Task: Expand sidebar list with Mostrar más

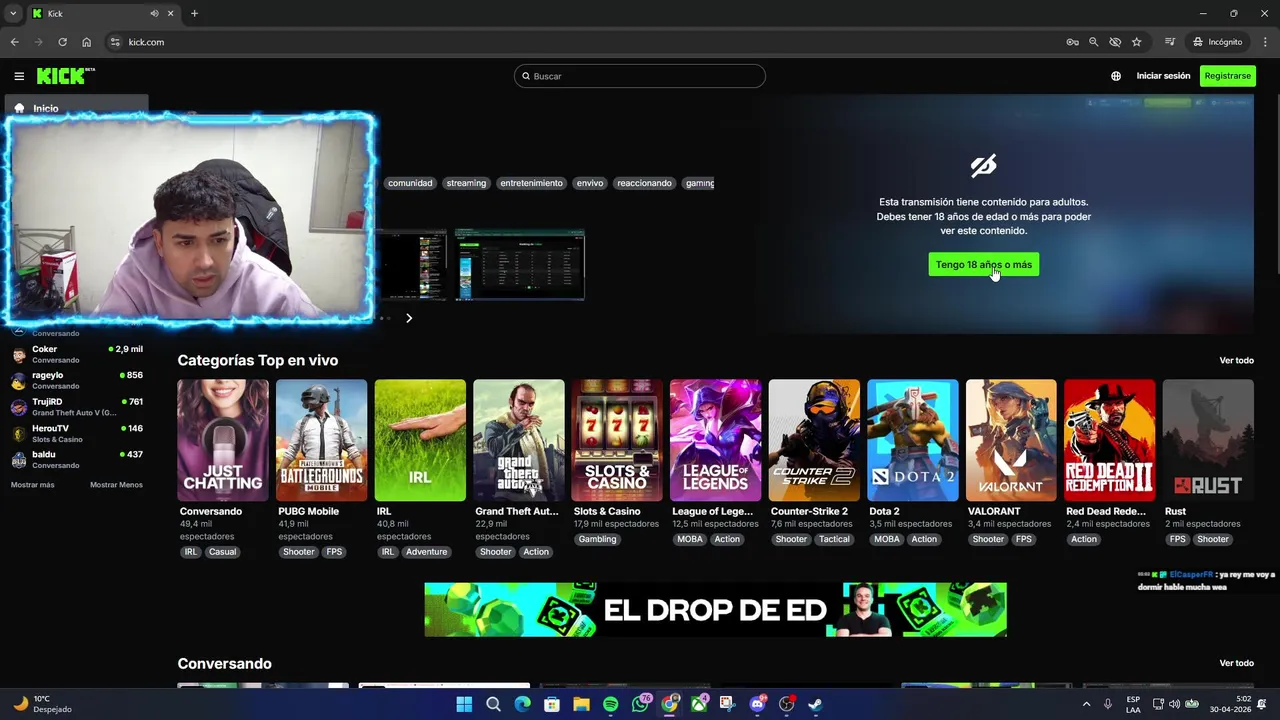Action: pos(33,485)
